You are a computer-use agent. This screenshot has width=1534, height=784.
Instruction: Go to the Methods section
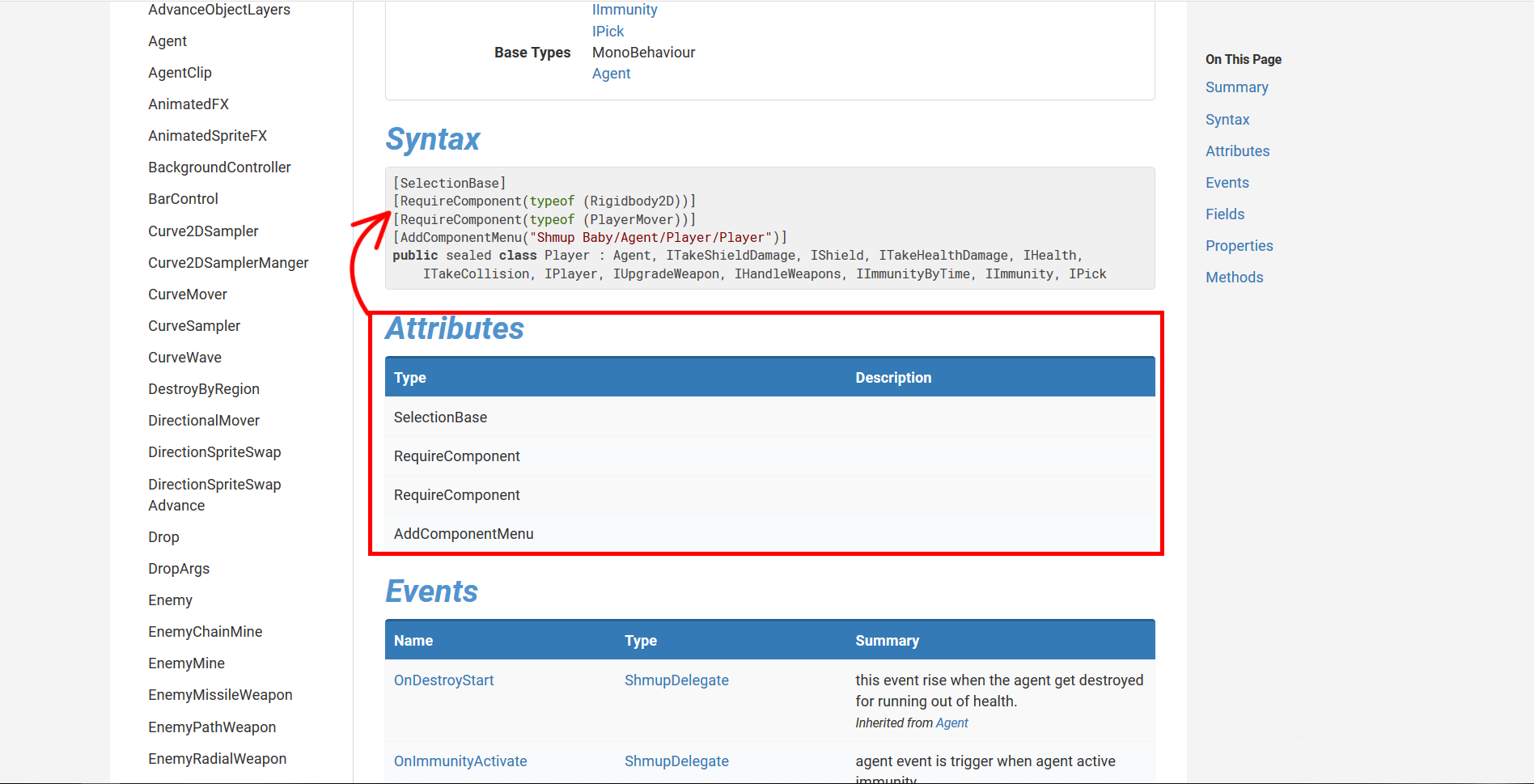1234,277
